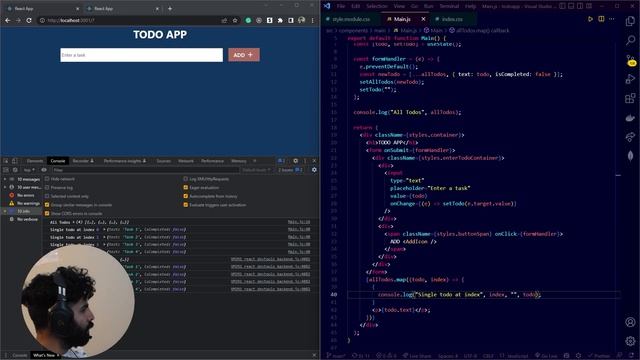Click the browser Back arrow
This screenshot has height=360, width=640.
(x=8, y=20)
